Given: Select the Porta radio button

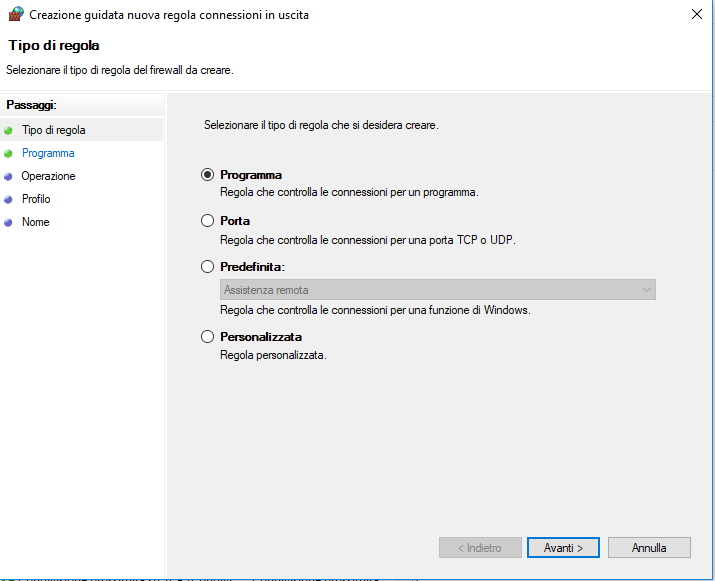Looking at the screenshot, I should tap(208, 220).
